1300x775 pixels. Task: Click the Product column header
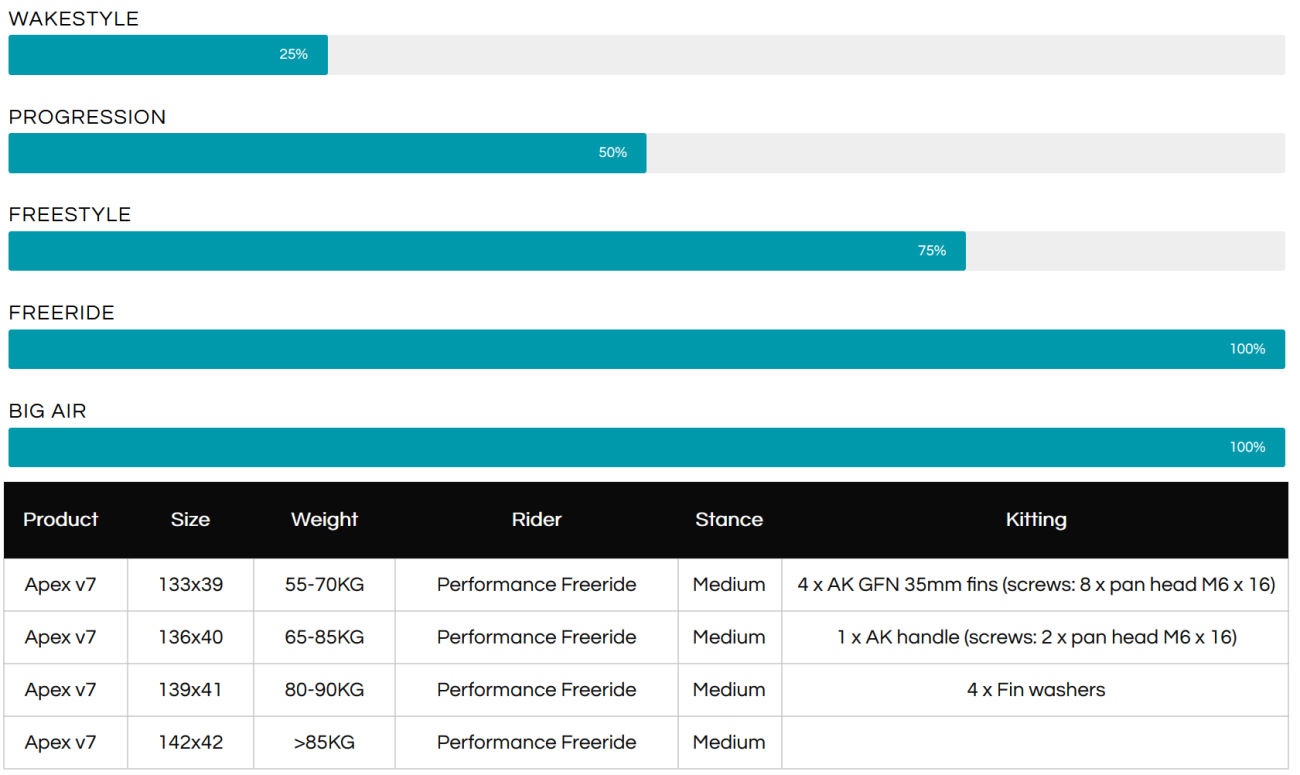(61, 520)
